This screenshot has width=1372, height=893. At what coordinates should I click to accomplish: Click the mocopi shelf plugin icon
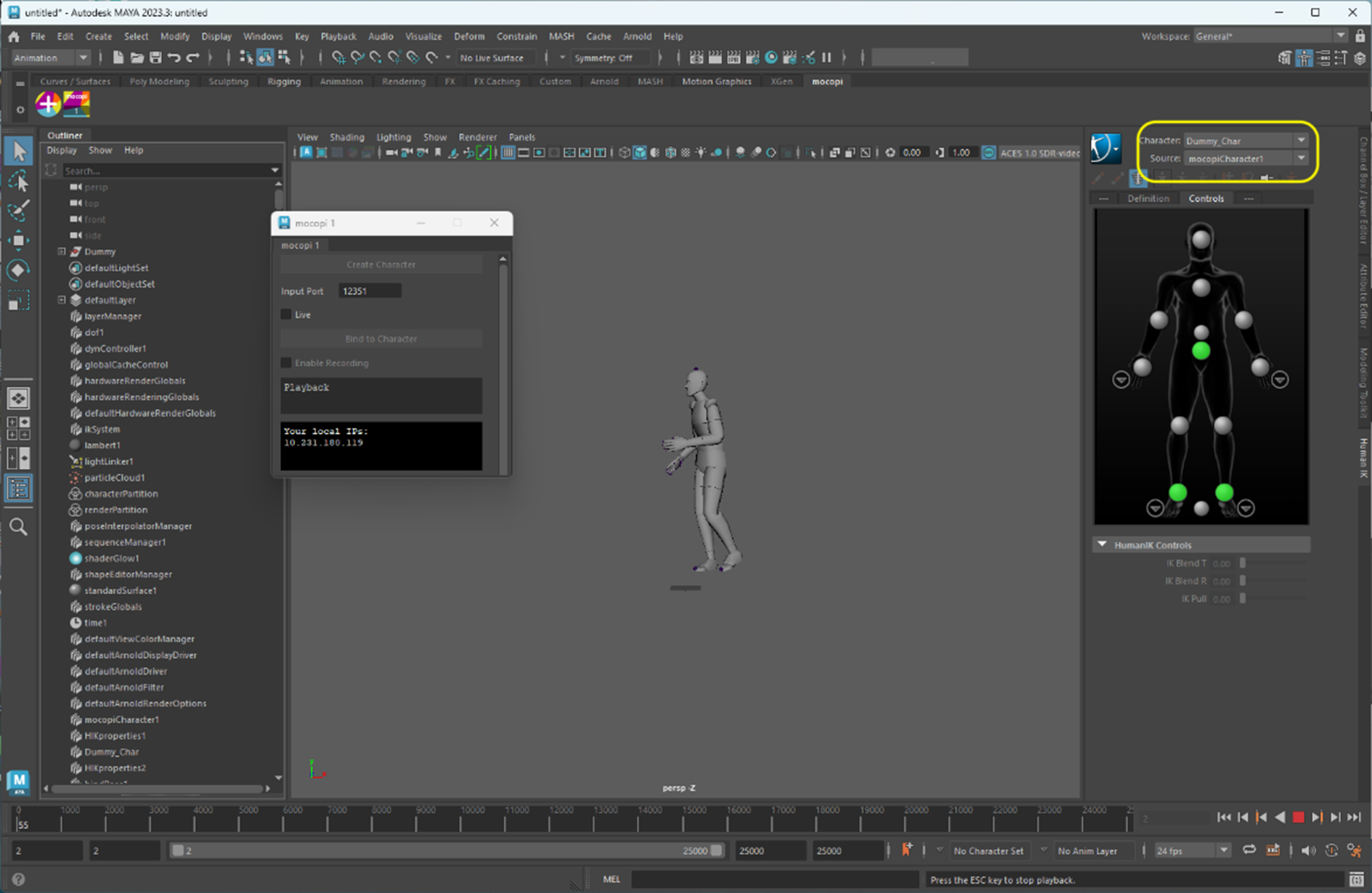(x=76, y=104)
